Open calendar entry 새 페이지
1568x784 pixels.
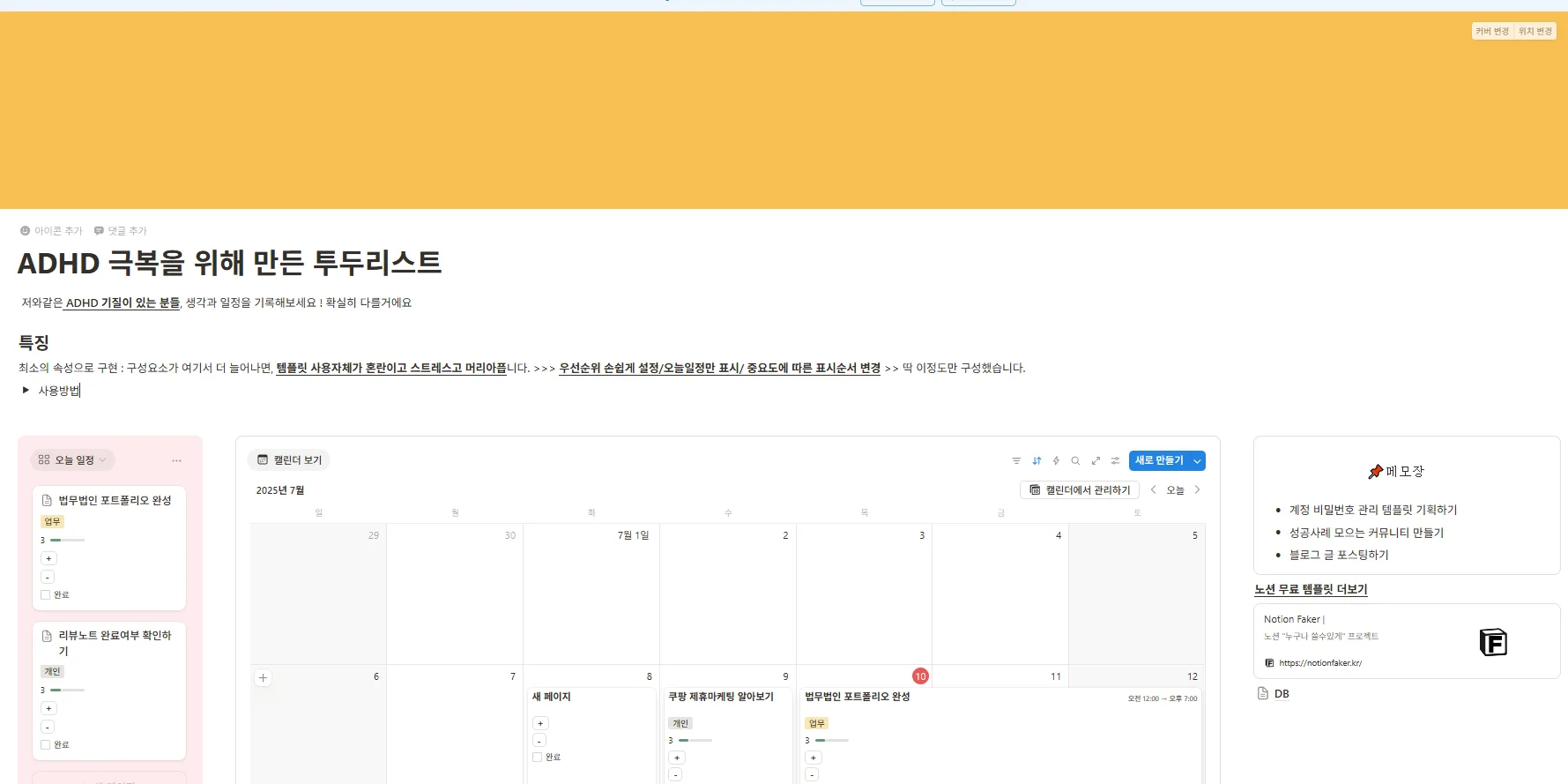[x=552, y=697]
